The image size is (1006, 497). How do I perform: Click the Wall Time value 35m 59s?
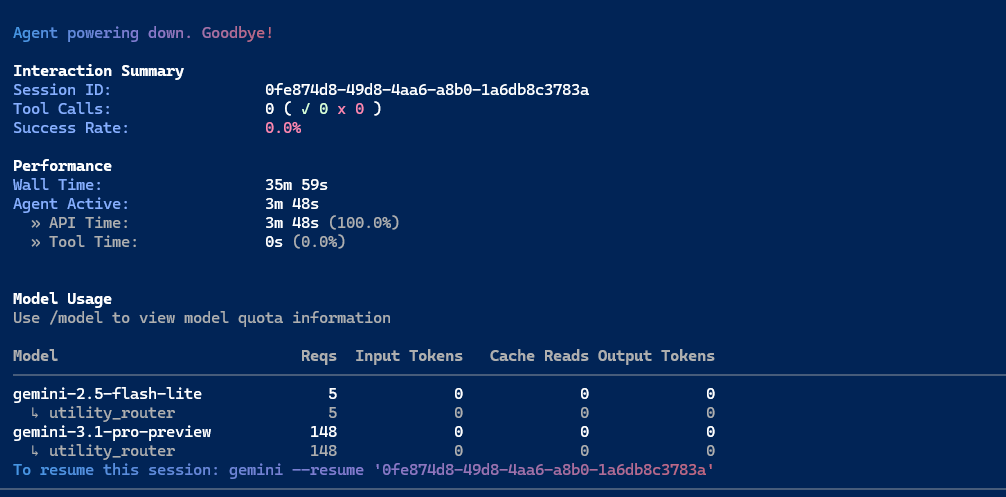296,185
